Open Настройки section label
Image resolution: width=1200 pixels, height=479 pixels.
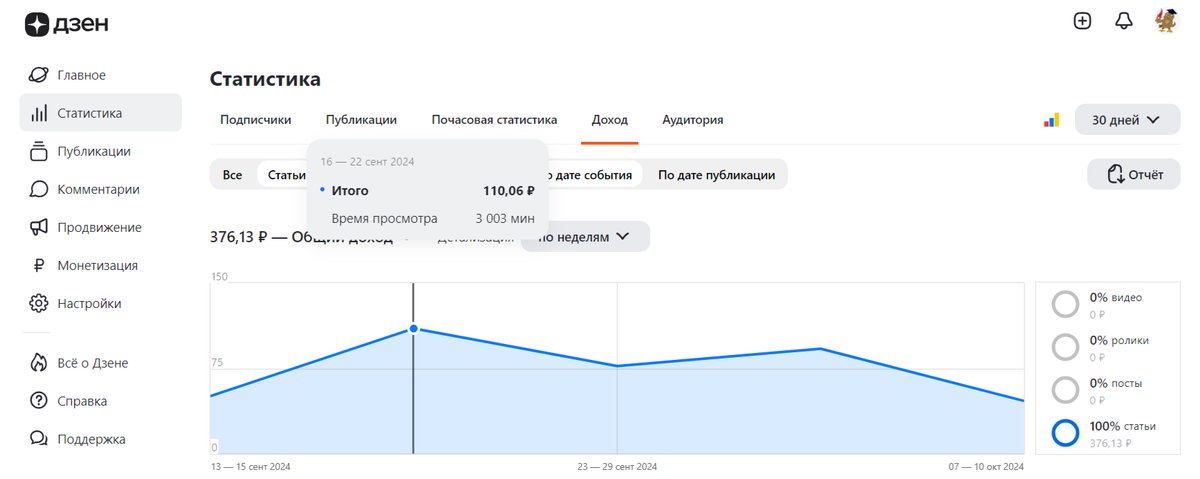89,303
